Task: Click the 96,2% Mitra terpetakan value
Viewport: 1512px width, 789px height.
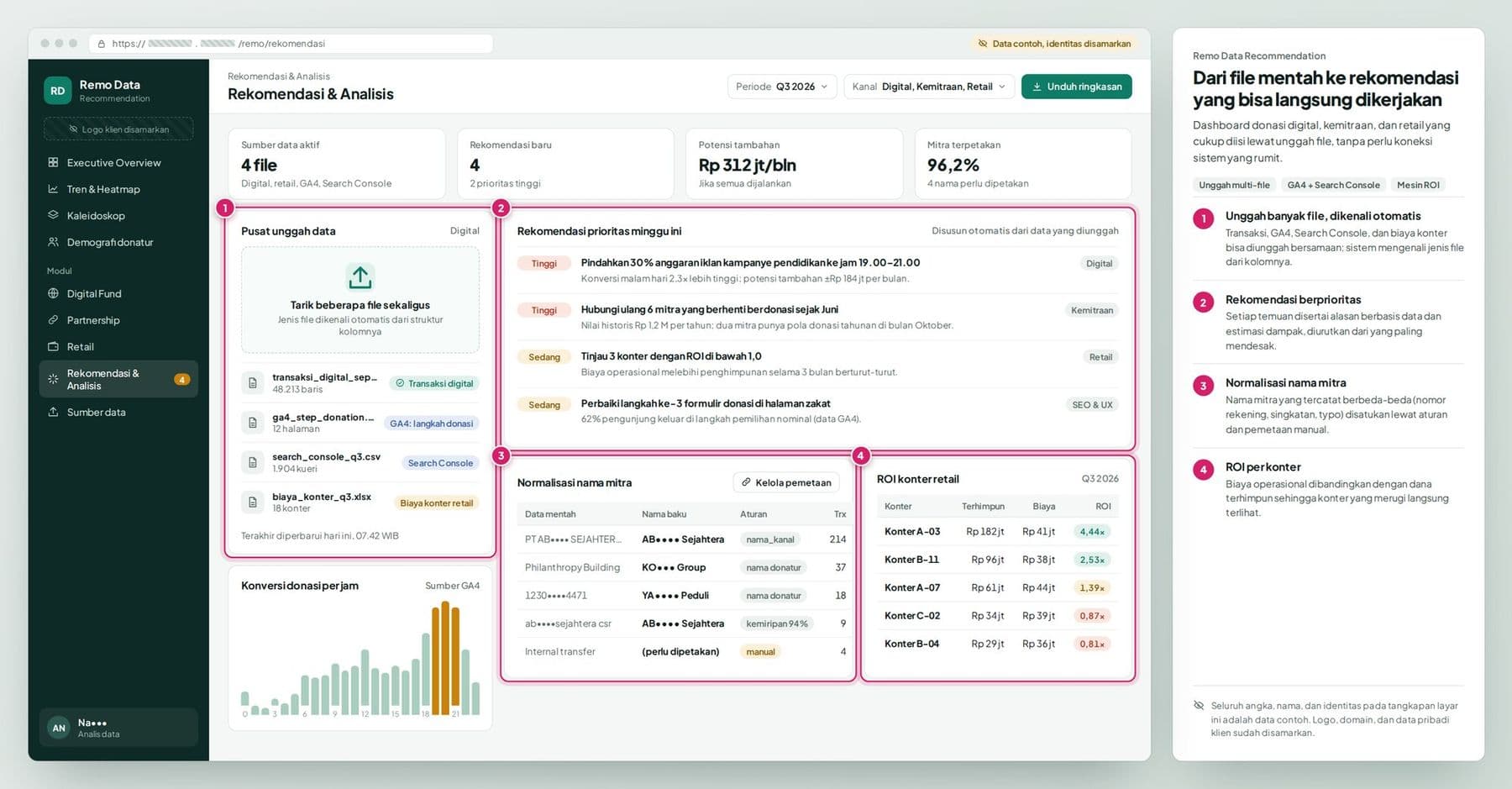Action: [x=953, y=166]
